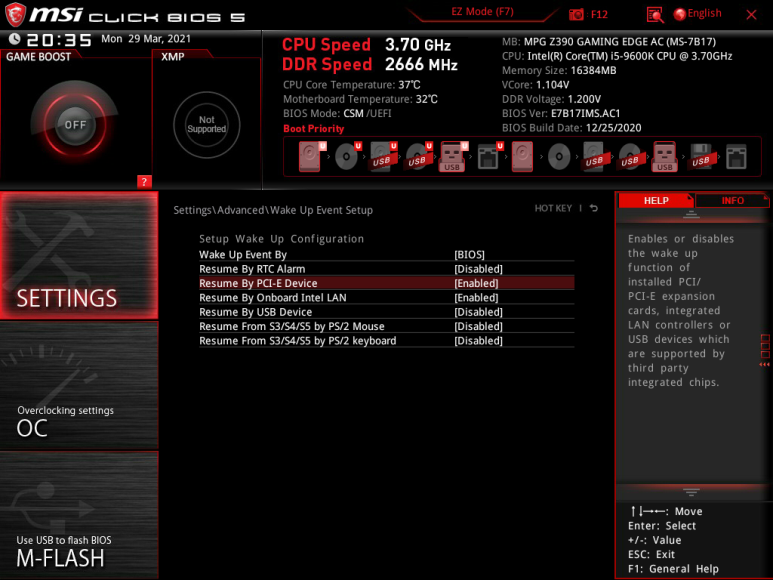
Task: Select the legacy USB CD/DVD boot icon
Action: 630,157
